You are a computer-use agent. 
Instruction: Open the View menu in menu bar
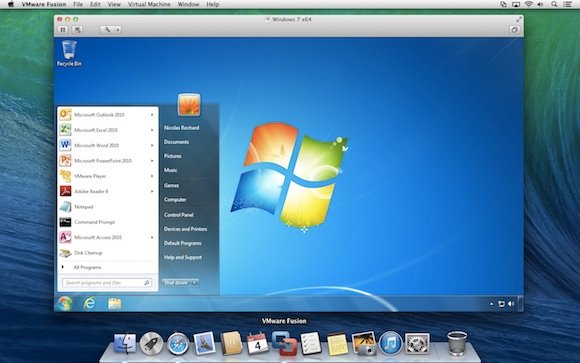(114, 4)
